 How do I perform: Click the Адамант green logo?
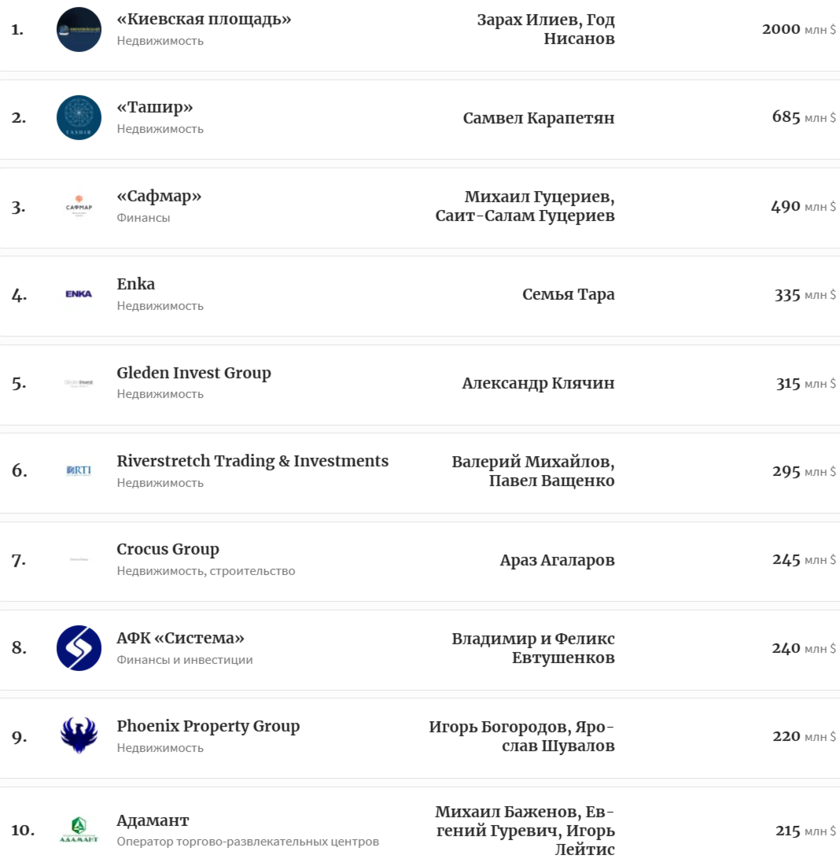pyautogui.click(x=79, y=830)
